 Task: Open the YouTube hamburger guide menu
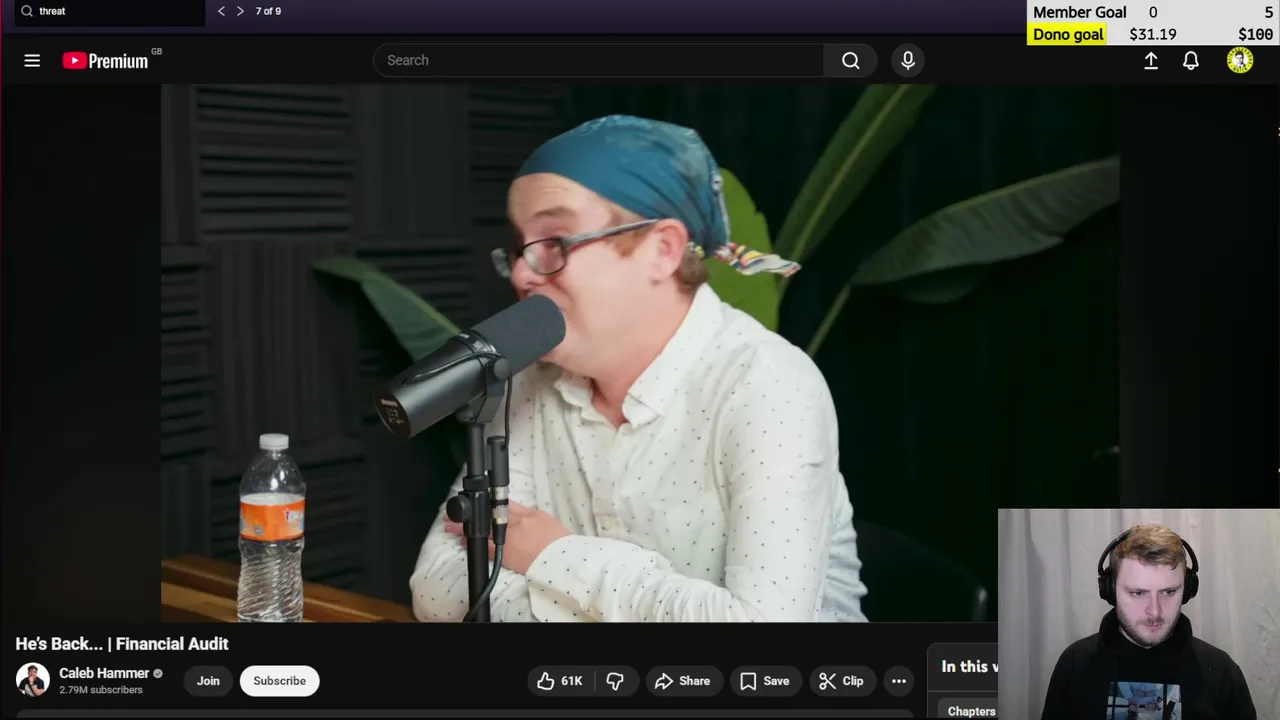[x=32, y=61]
